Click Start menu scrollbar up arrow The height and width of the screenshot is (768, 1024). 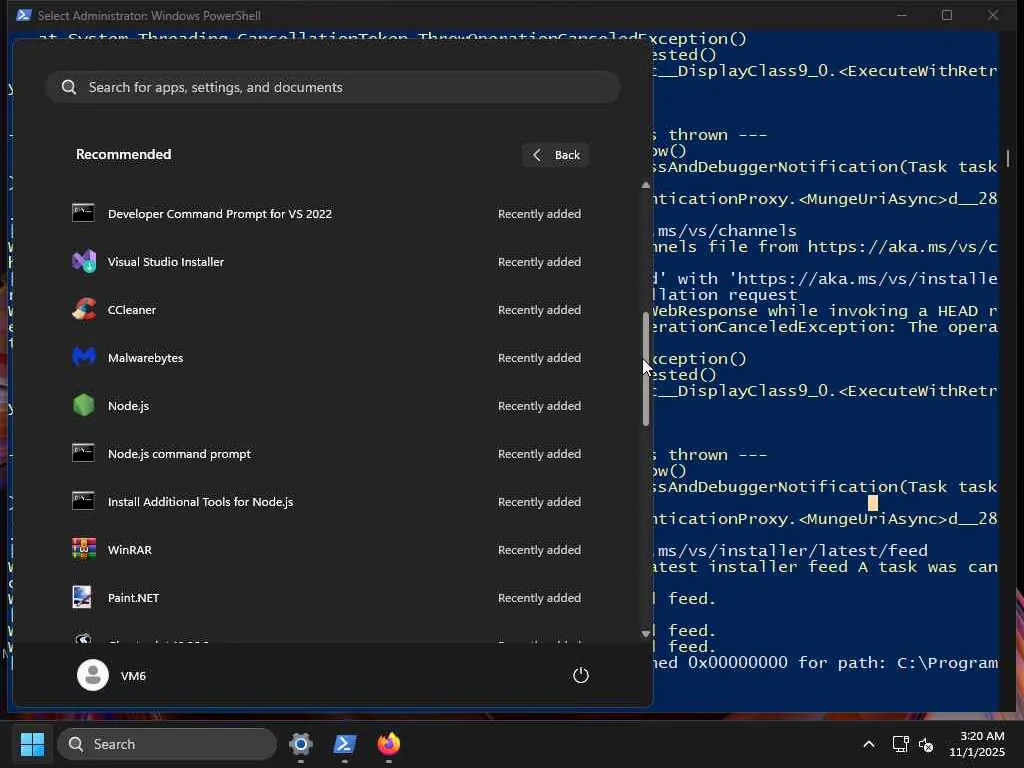pos(646,185)
